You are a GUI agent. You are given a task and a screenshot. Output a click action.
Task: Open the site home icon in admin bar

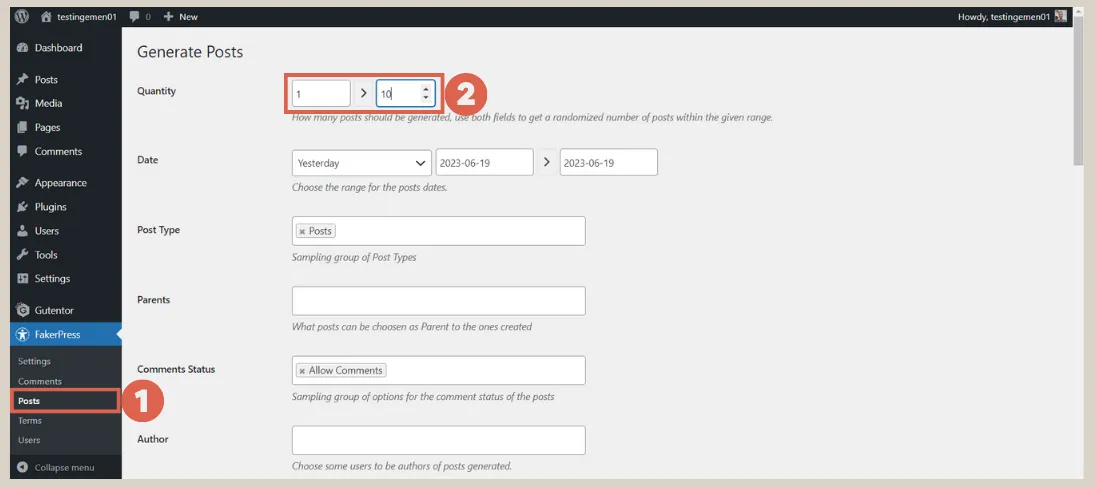46,16
